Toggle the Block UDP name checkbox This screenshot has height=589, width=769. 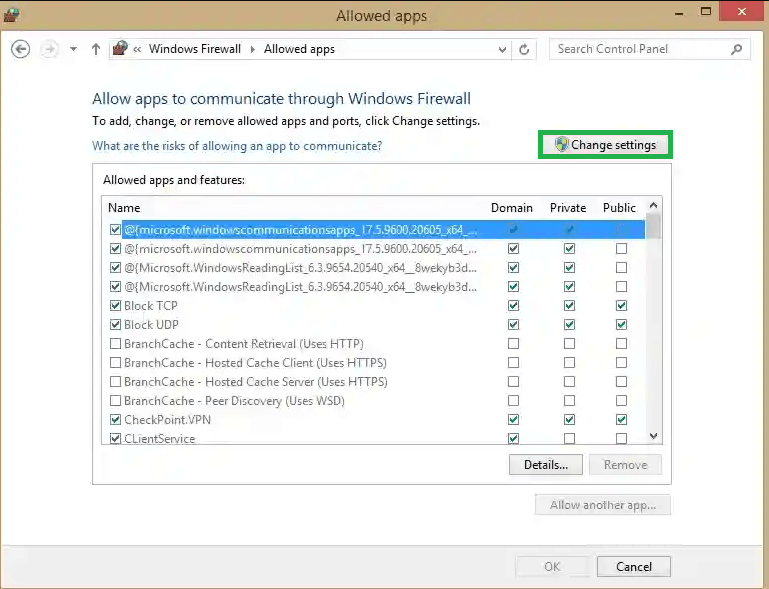[115, 325]
